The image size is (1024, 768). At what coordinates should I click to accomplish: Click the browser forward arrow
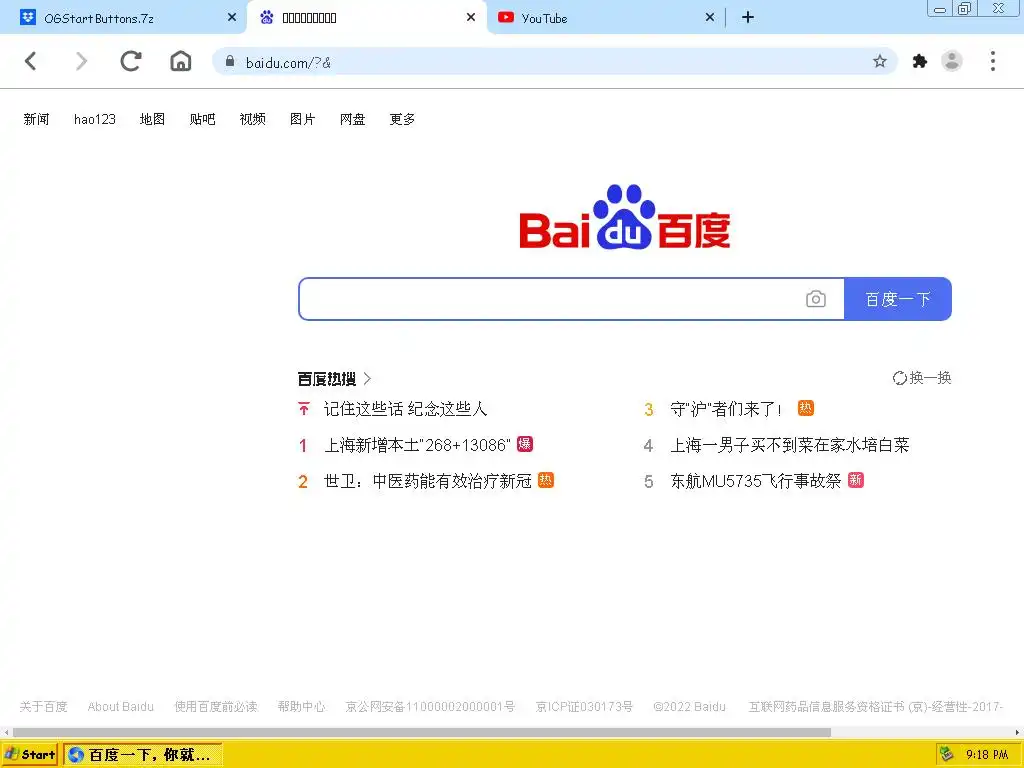(81, 61)
